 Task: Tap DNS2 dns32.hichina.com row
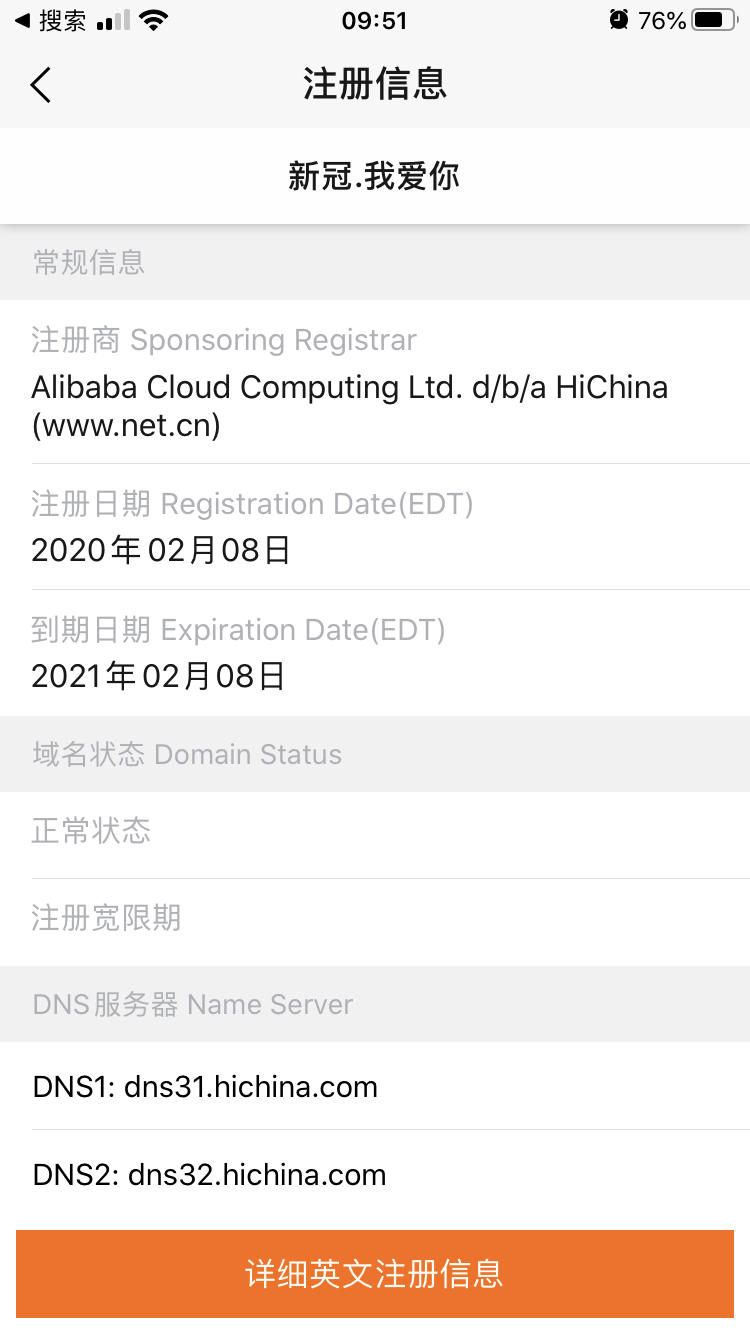209,1174
